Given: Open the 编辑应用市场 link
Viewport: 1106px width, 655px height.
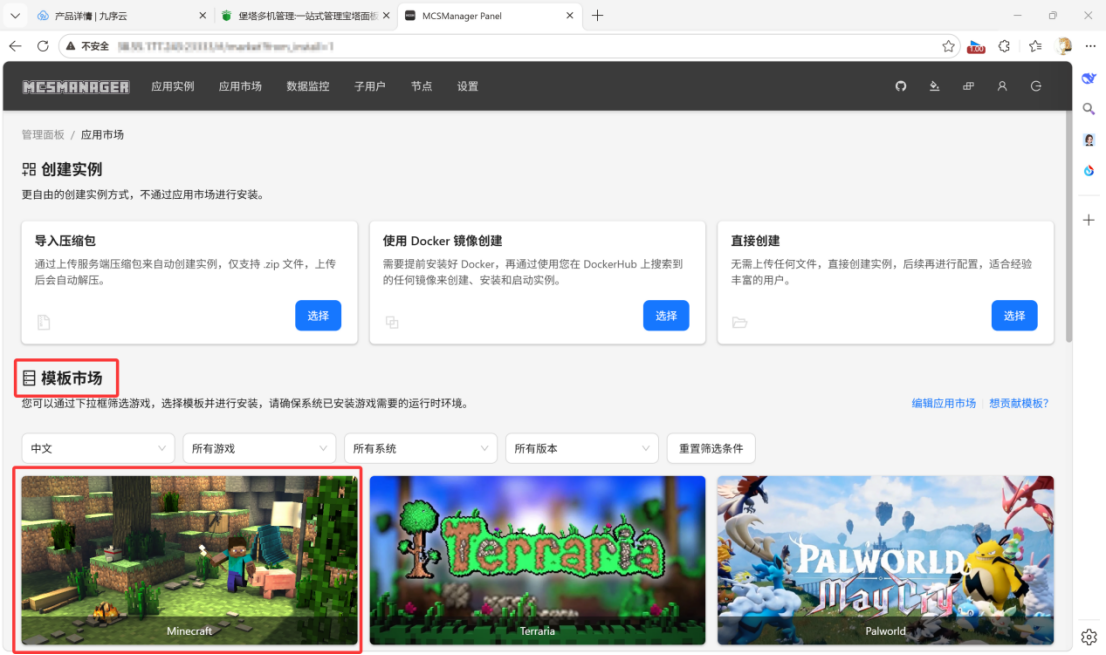Looking at the screenshot, I should [x=944, y=403].
